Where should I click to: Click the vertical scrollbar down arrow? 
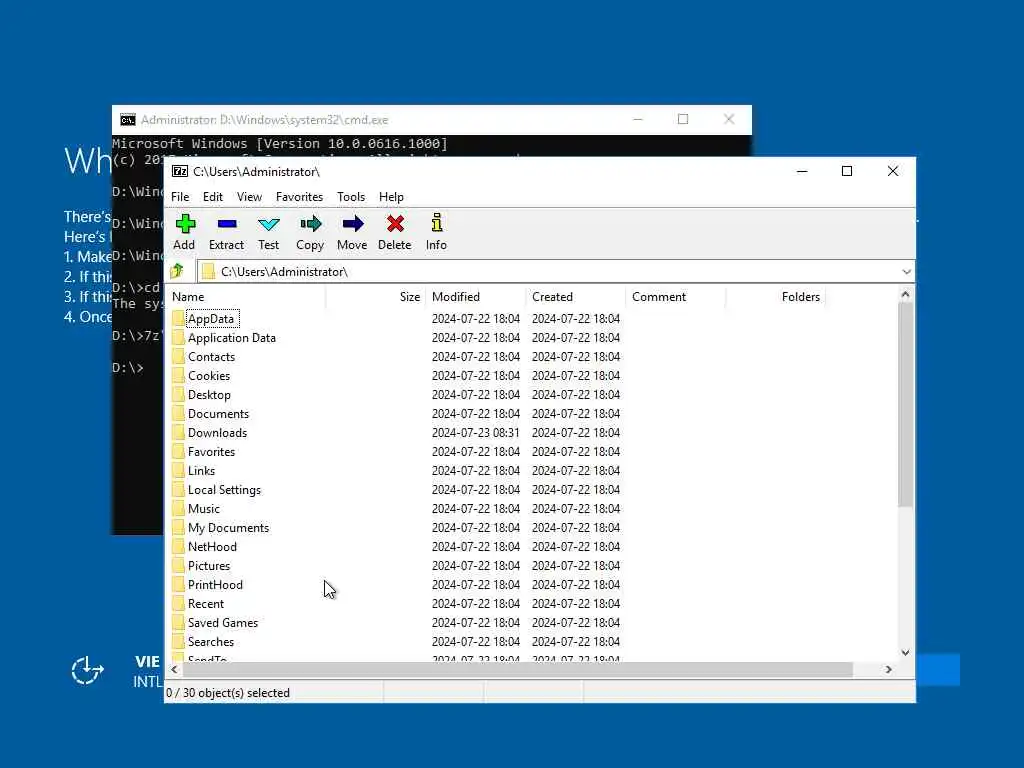pos(905,652)
